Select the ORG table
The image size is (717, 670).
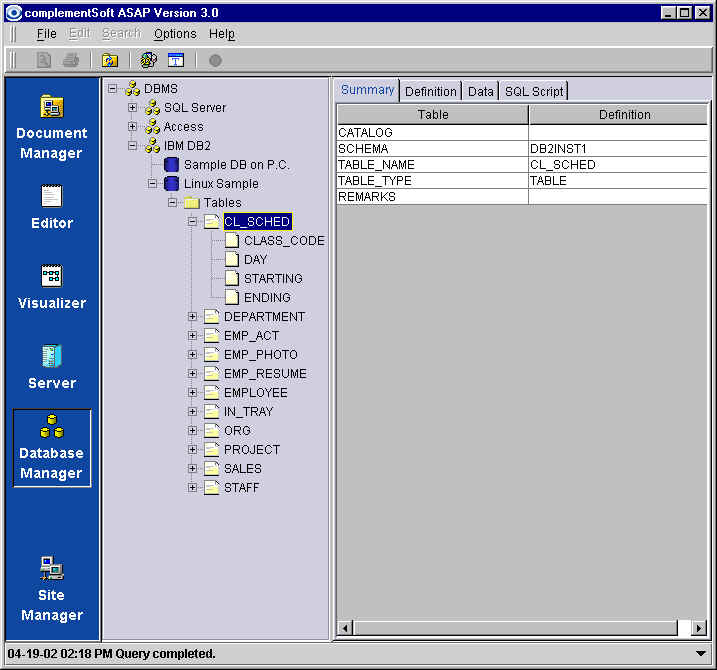(237, 430)
